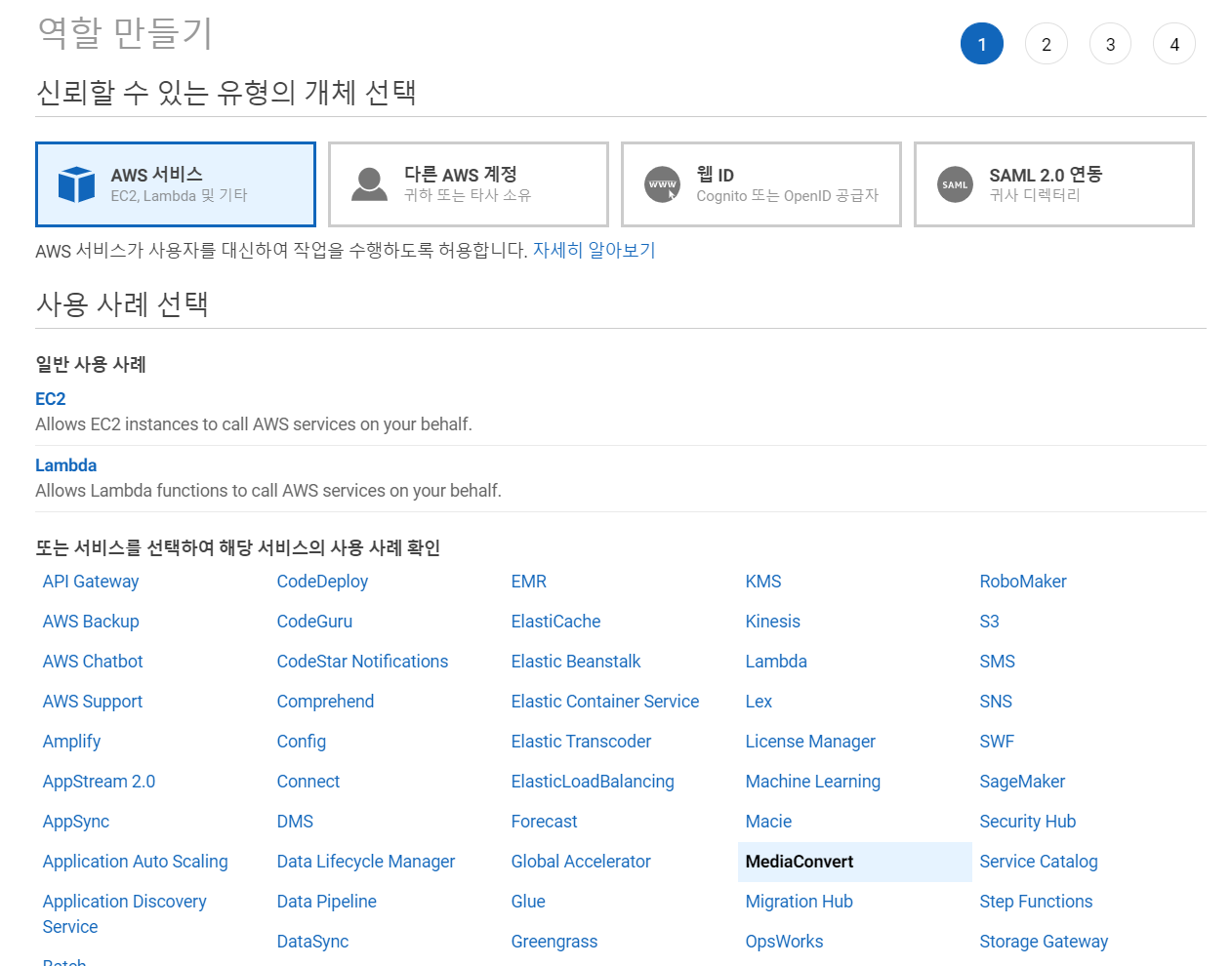The image size is (1232, 966).
Task: Select Migration Hub service
Action: tap(800, 902)
